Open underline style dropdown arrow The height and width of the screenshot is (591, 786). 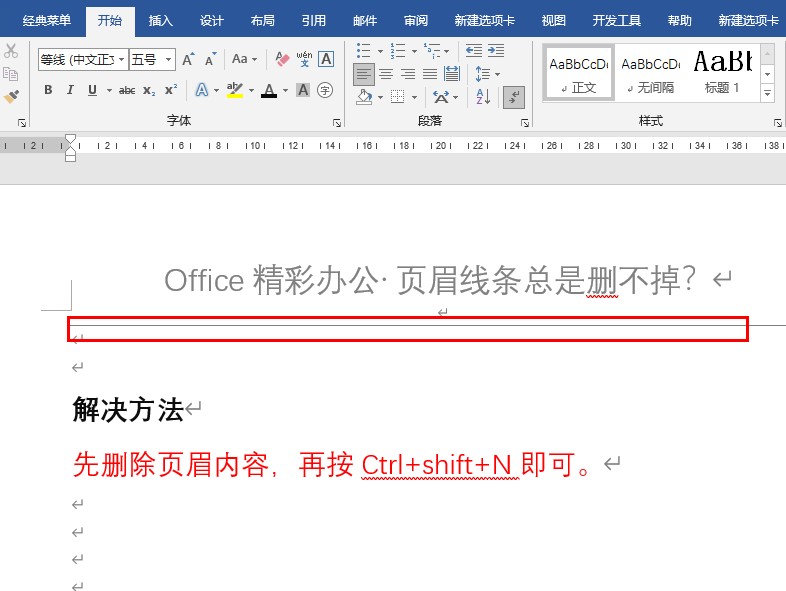coord(109,90)
